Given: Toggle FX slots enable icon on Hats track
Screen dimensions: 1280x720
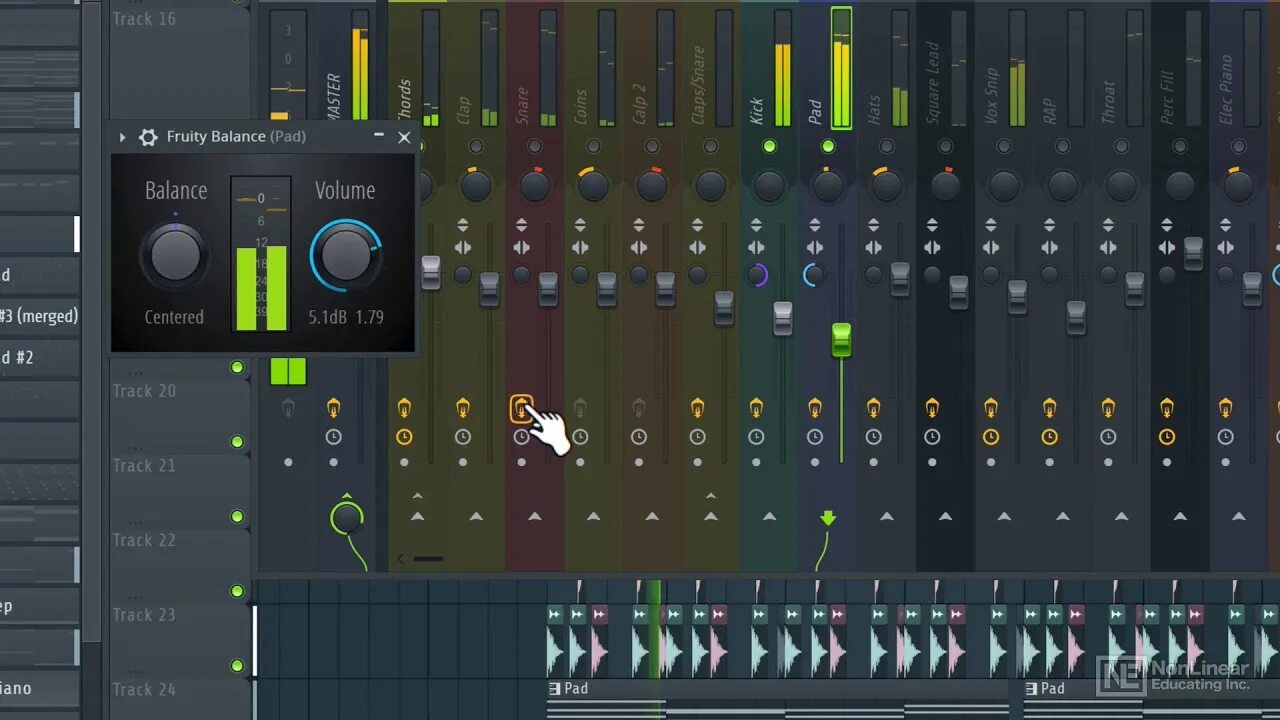Looking at the screenshot, I should 873,408.
